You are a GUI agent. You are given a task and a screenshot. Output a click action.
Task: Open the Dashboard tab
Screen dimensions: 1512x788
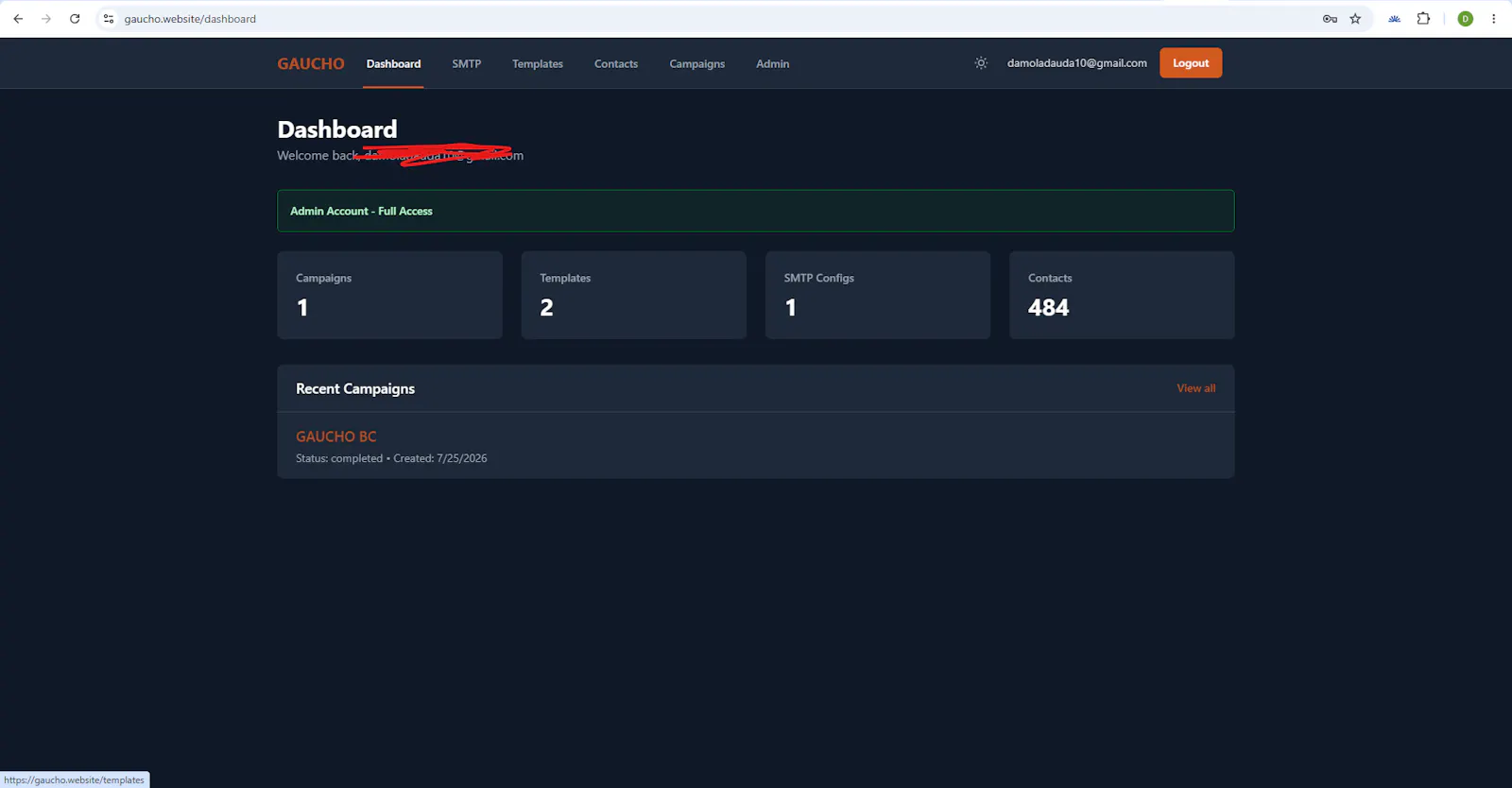click(x=393, y=63)
